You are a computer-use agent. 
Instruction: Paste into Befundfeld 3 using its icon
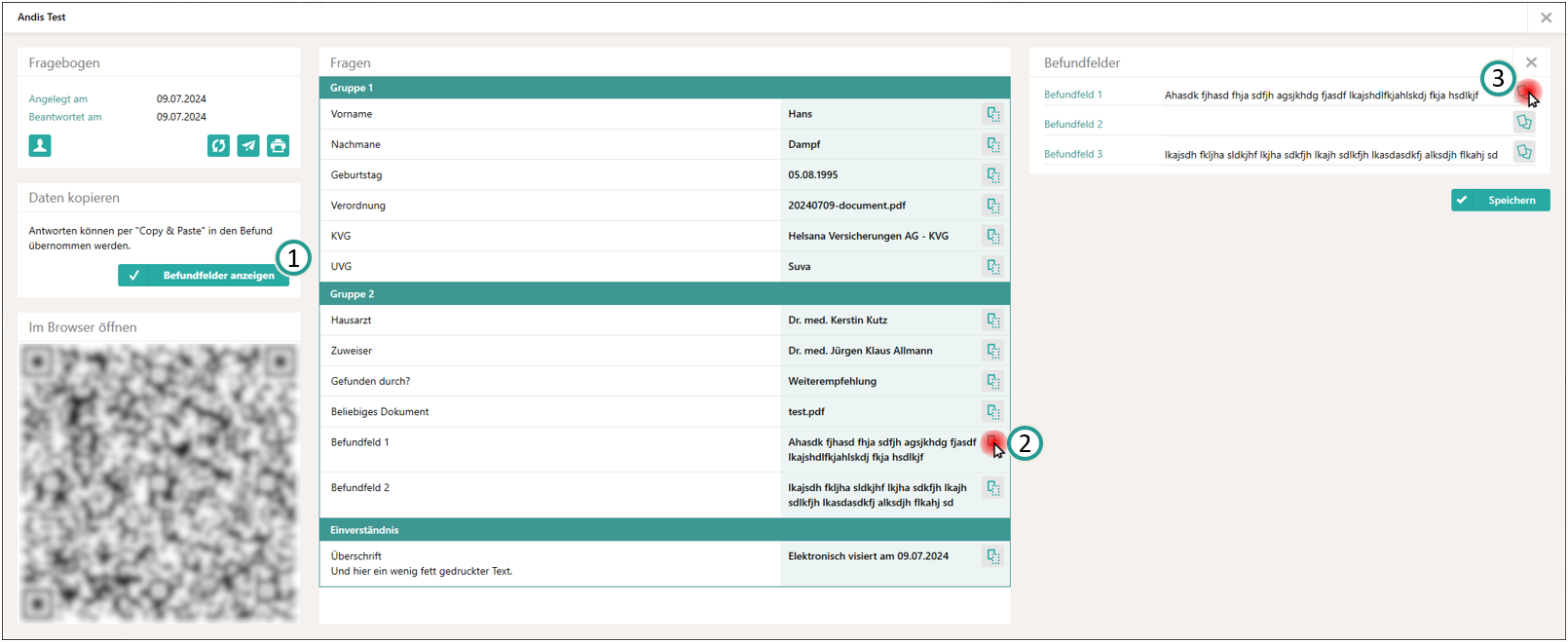point(1524,153)
